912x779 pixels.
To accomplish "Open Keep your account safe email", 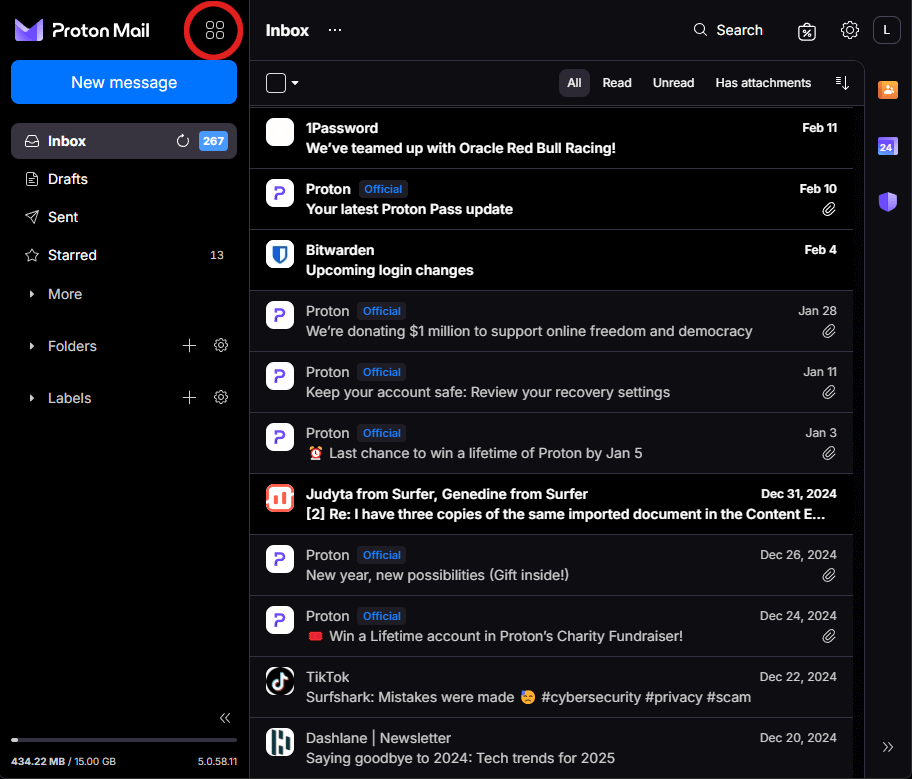I will point(551,382).
